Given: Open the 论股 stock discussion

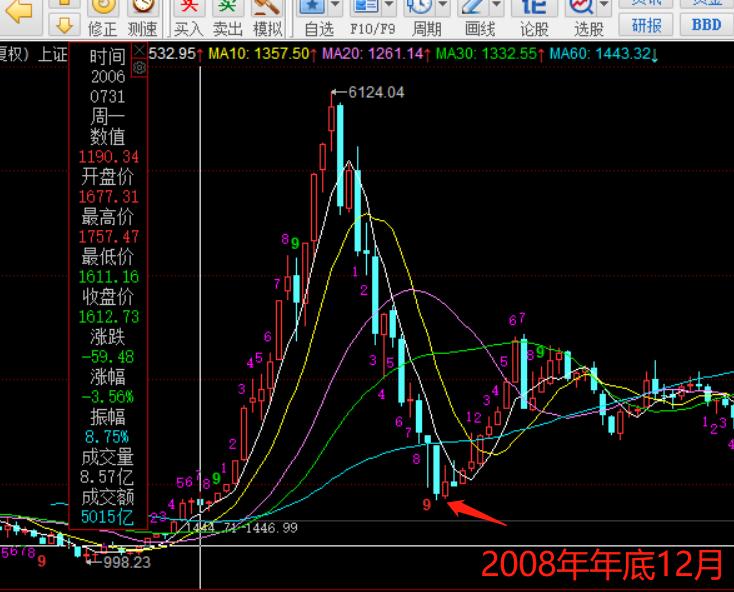Looking at the screenshot, I should point(534,19).
